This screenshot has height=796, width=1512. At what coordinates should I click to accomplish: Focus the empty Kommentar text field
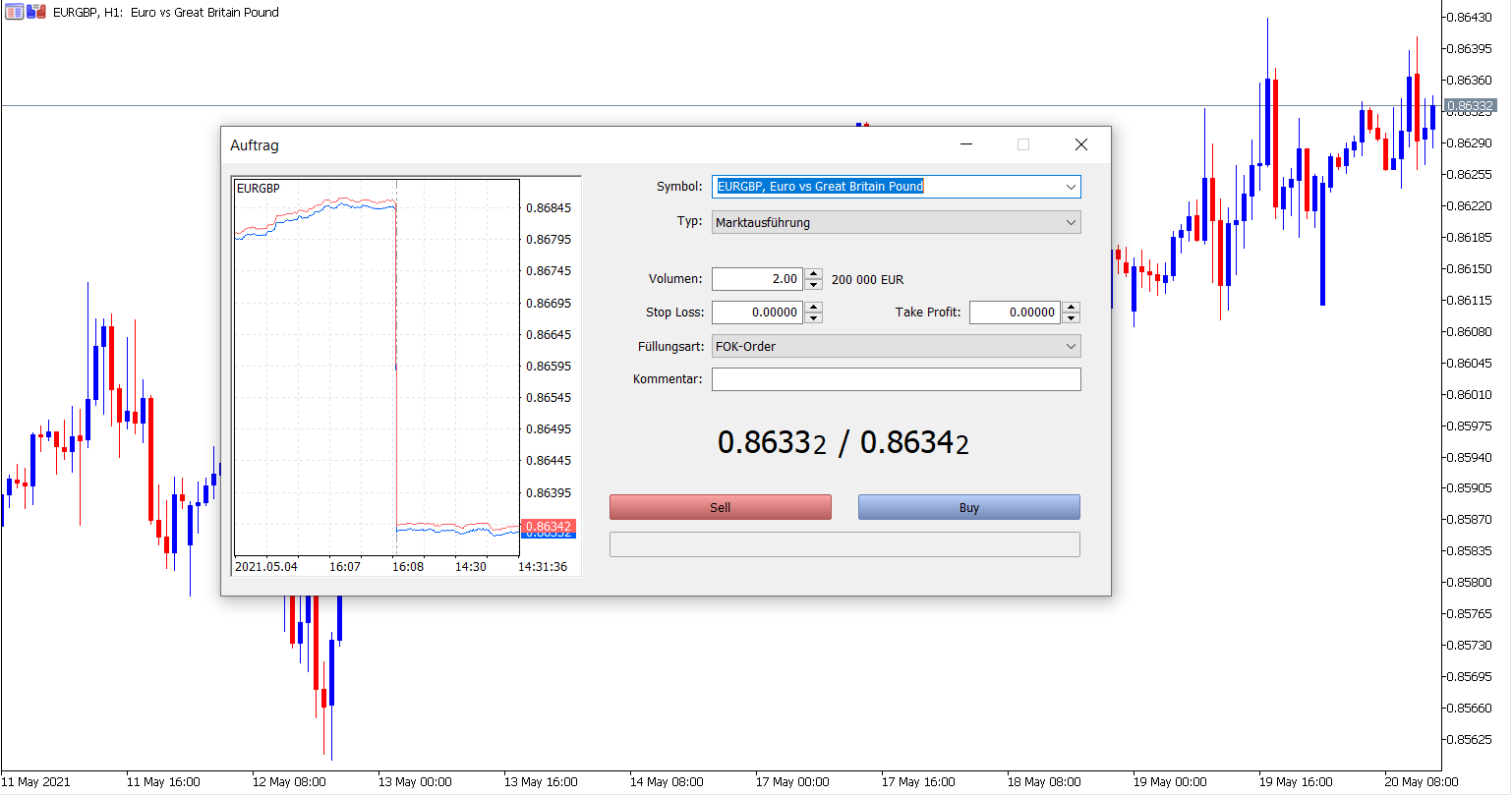coord(896,378)
